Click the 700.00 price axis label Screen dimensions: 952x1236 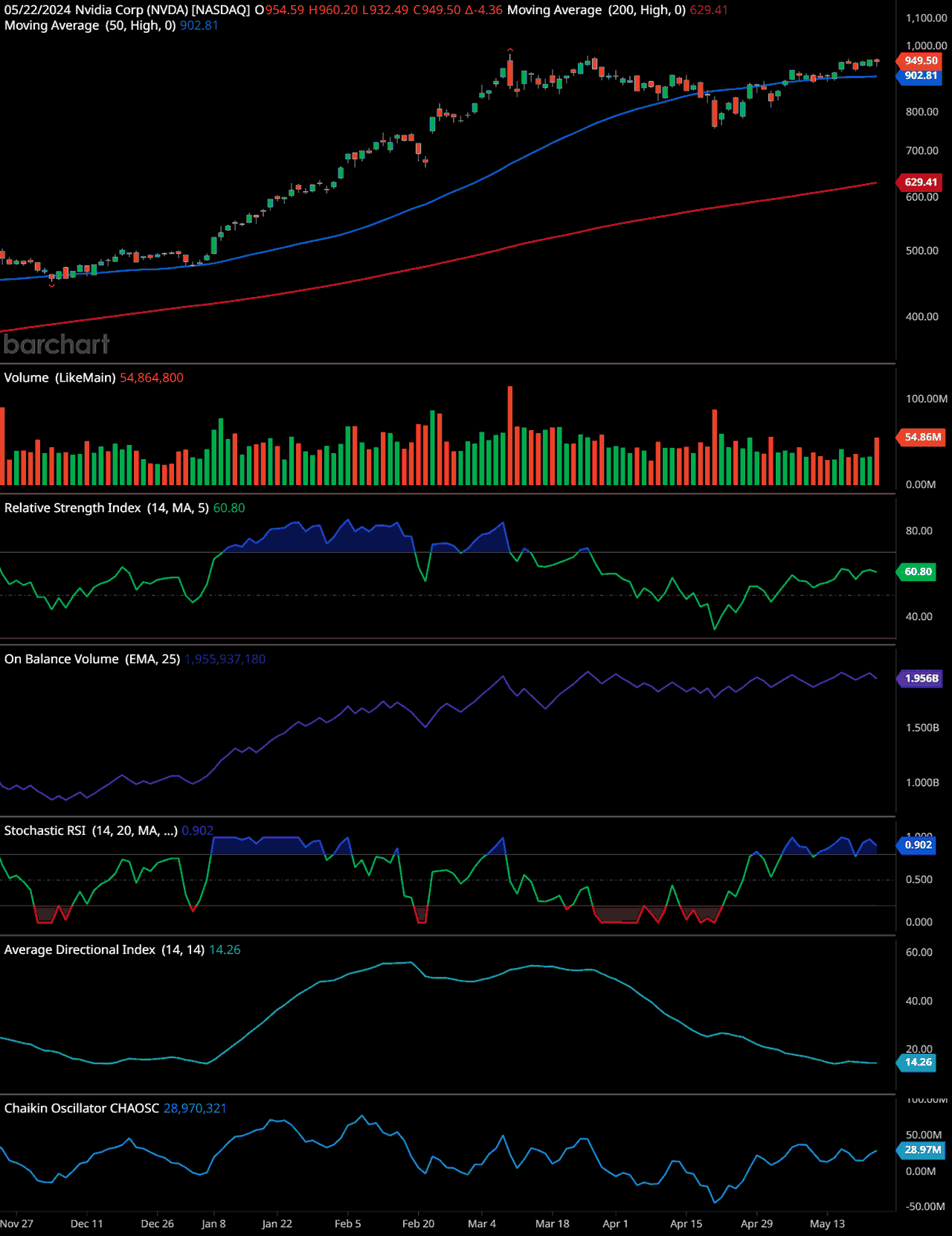tap(922, 150)
